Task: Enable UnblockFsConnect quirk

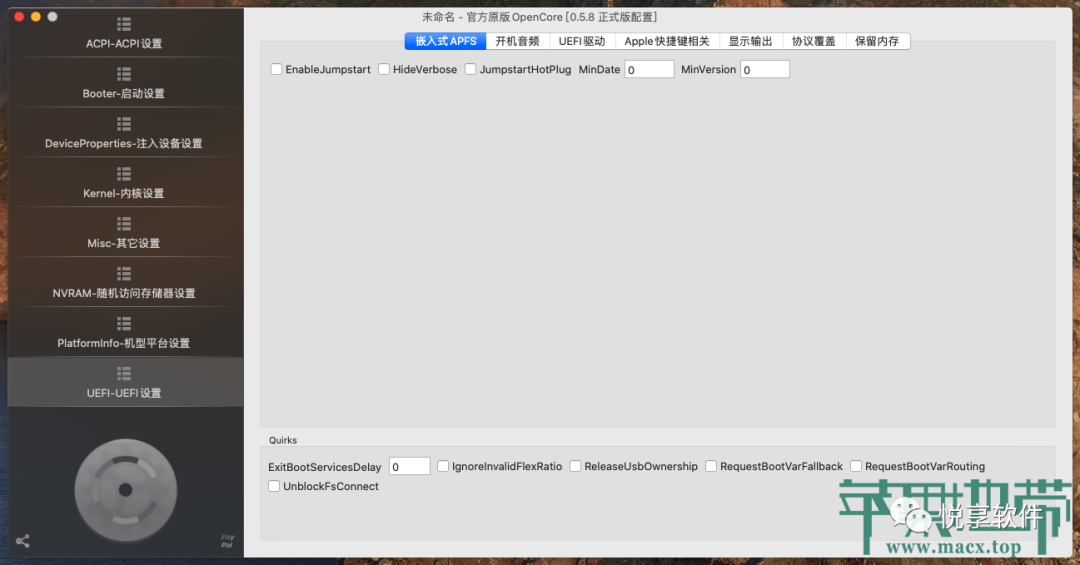Action: (x=274, y=486)
